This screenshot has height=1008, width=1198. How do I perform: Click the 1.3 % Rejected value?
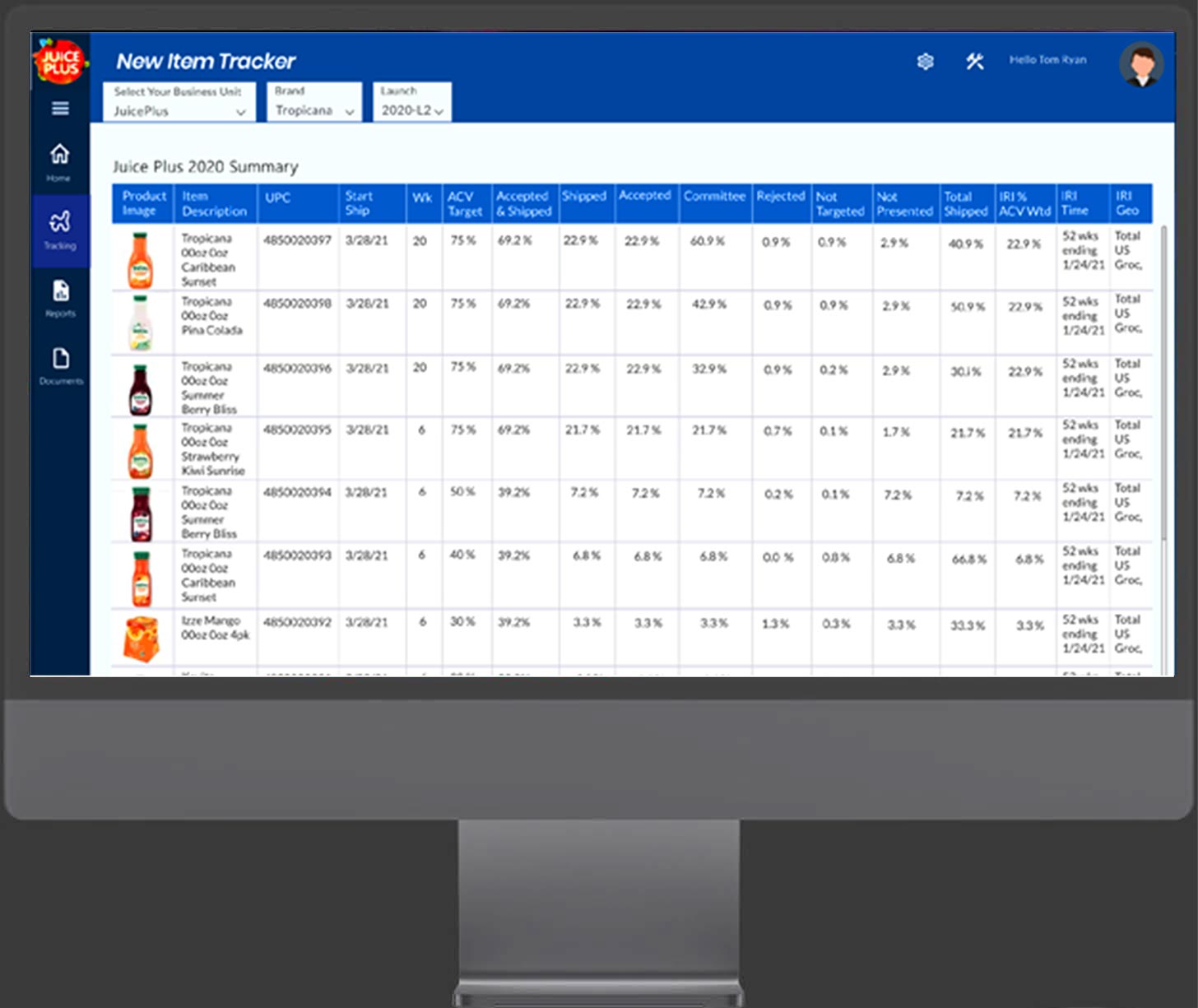pyautogui.click(x=775, y=624)
